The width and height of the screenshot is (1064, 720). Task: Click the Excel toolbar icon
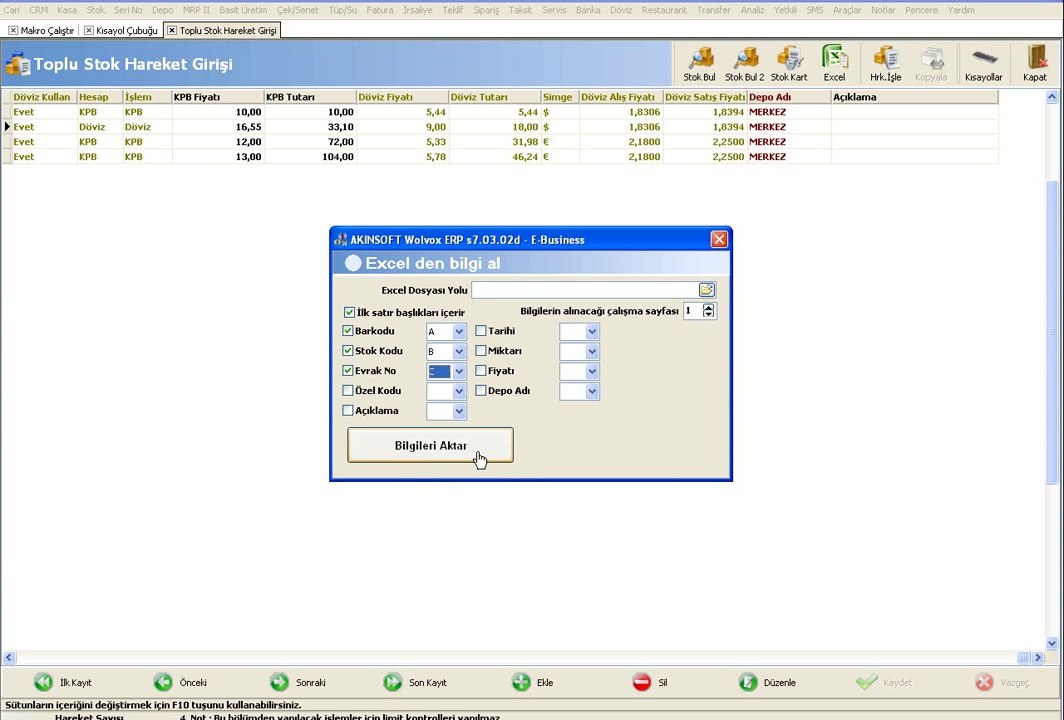(x=835, y=63)
